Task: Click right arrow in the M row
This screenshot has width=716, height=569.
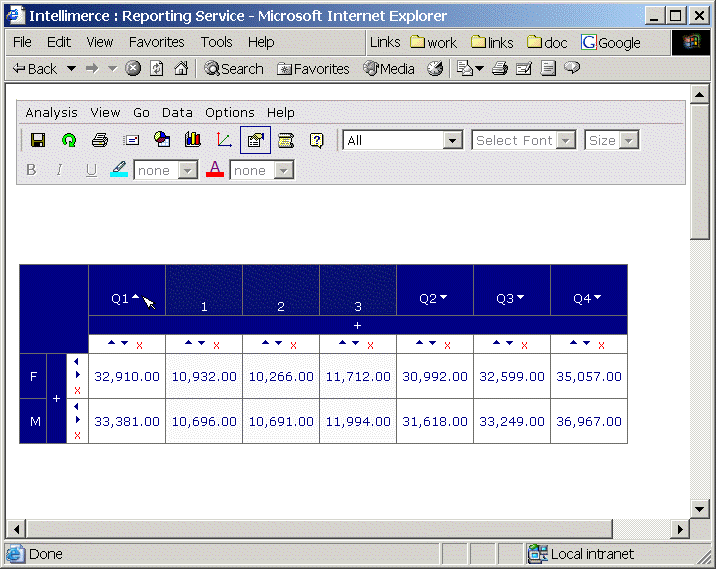Action: (78, 419)
